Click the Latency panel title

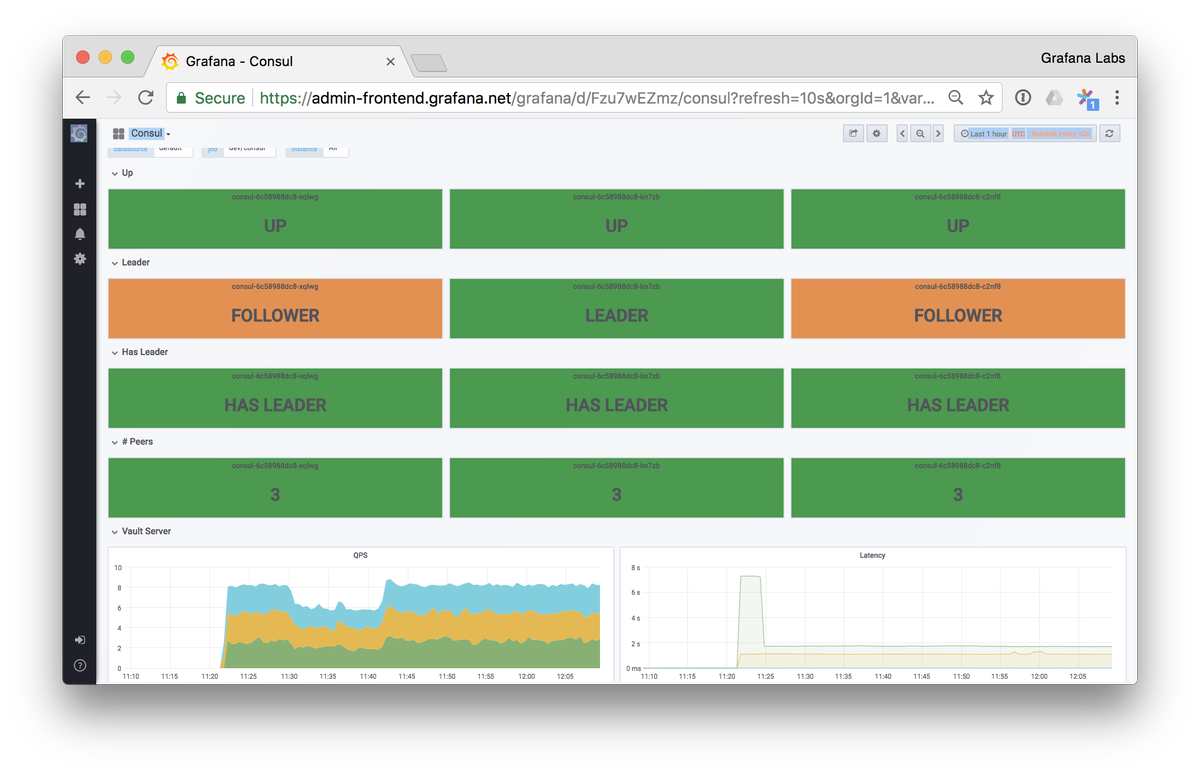tap(872, 555)
